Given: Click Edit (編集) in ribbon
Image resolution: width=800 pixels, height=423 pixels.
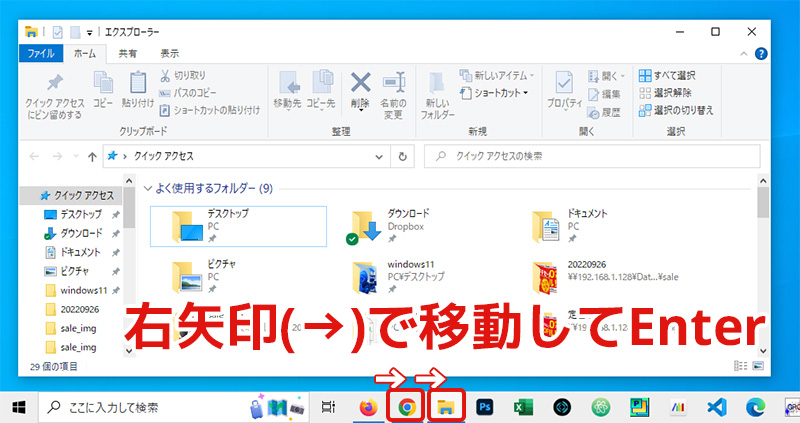Looking at the screenshot, I should (604, 94).
